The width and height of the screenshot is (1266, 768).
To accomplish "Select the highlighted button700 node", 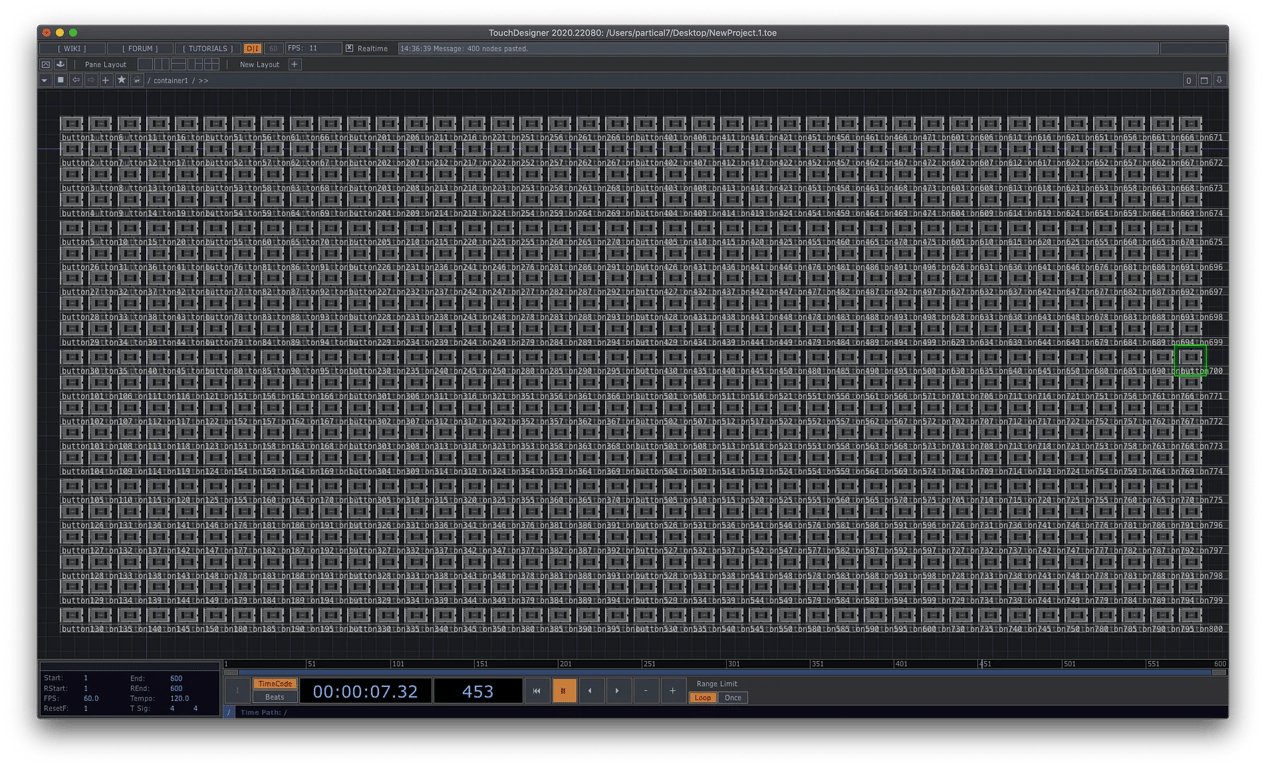I will [1190, 357].
